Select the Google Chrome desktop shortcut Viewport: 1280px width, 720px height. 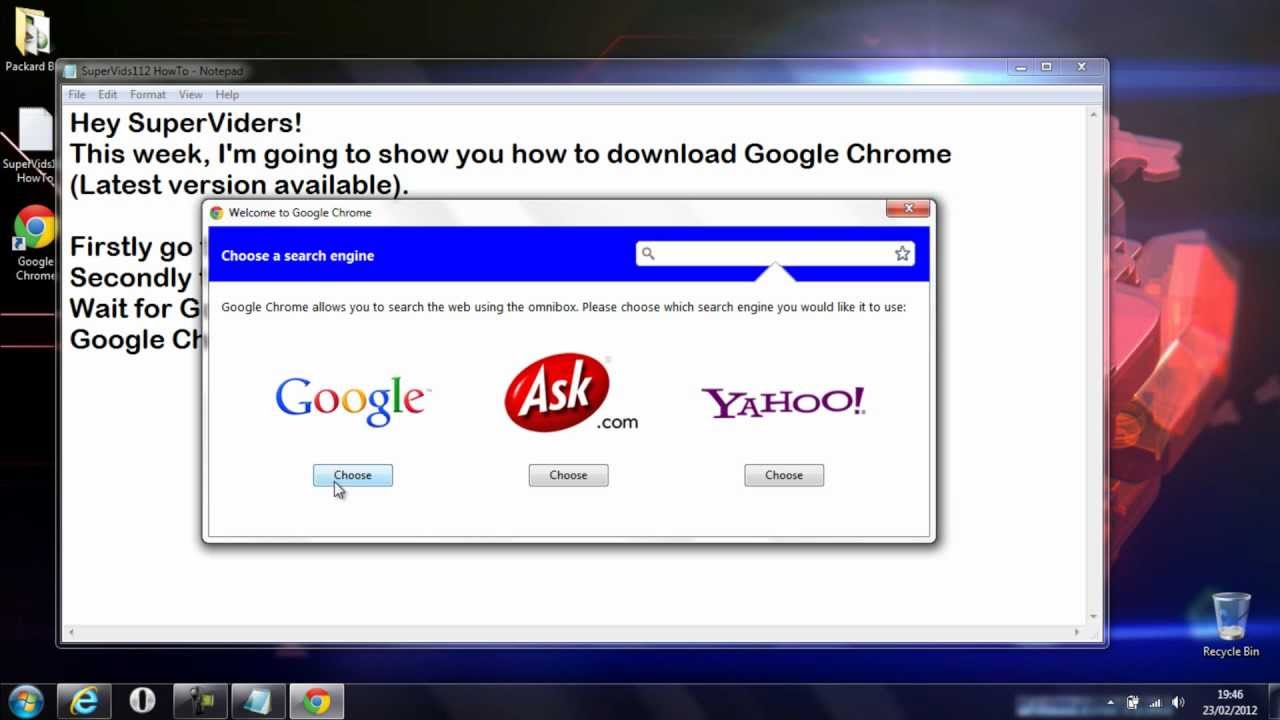(35, 245)
